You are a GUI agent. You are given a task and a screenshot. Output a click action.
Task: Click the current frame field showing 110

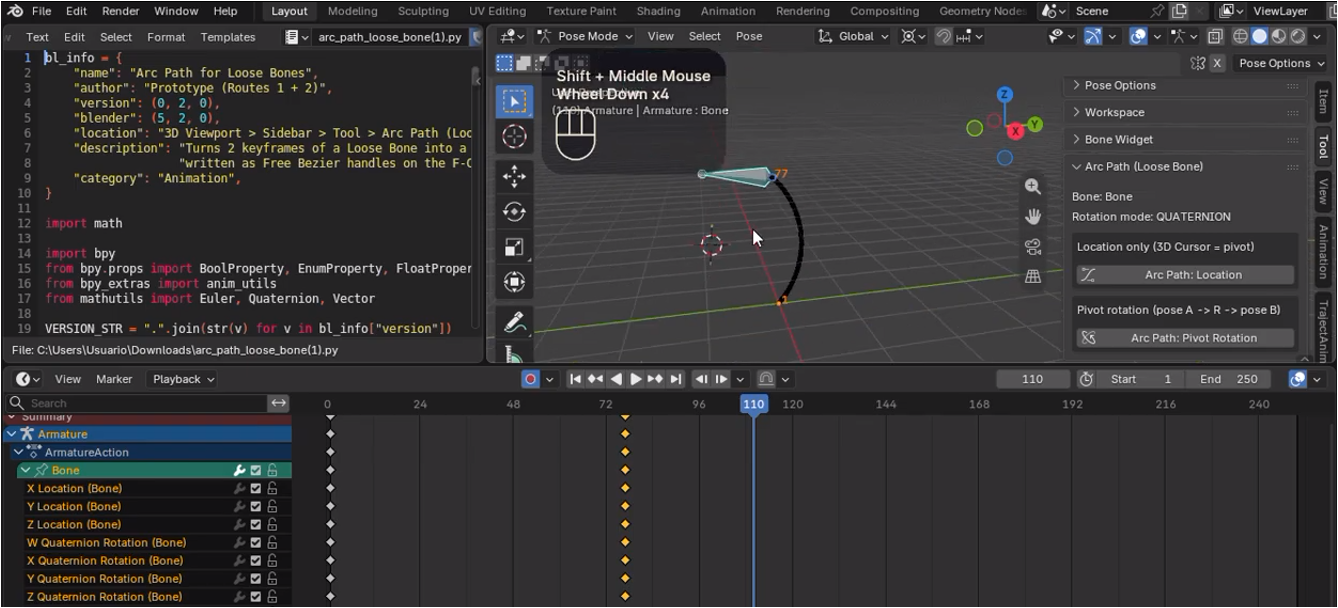pos(1033,379)
